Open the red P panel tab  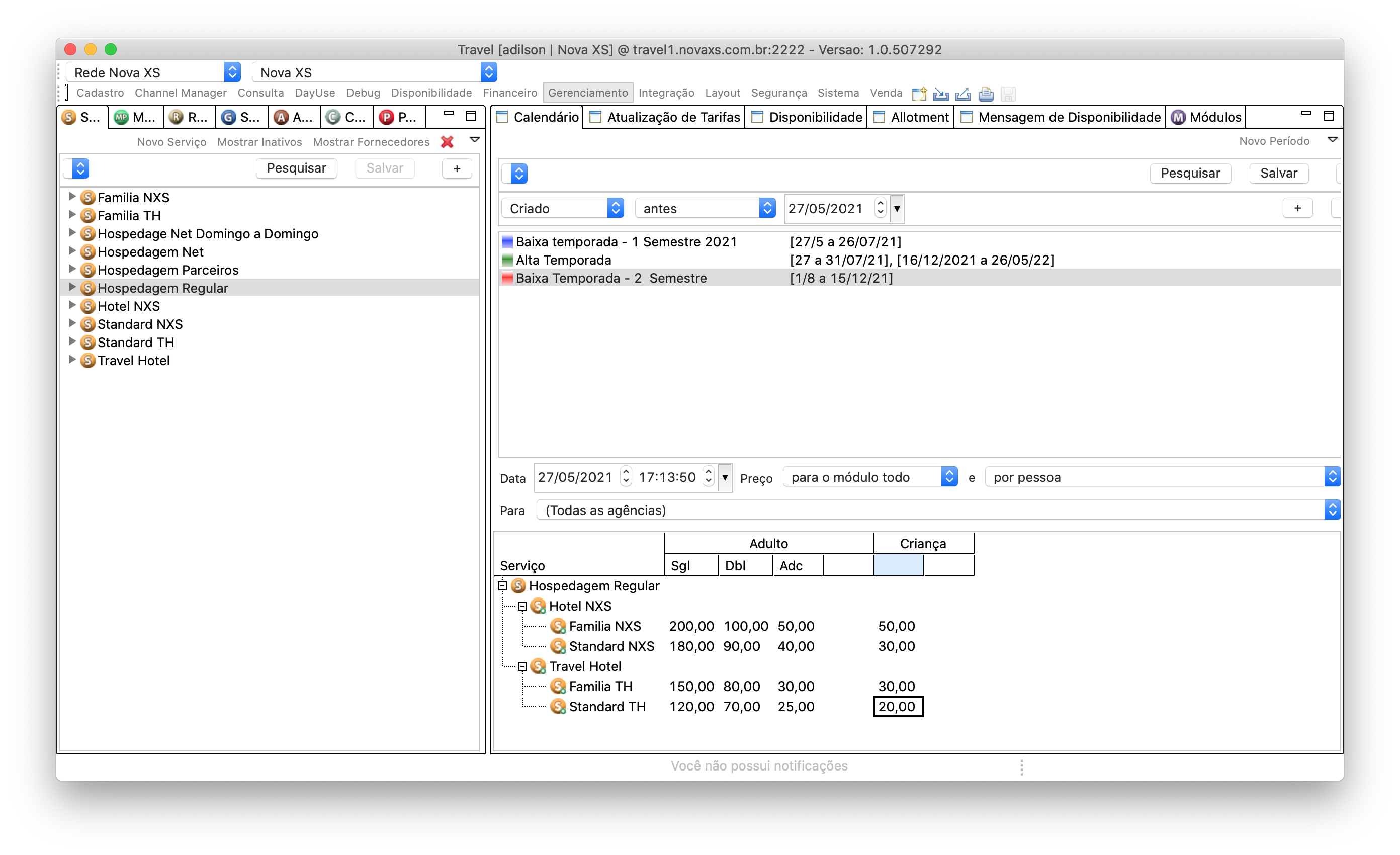pos(387,117)
